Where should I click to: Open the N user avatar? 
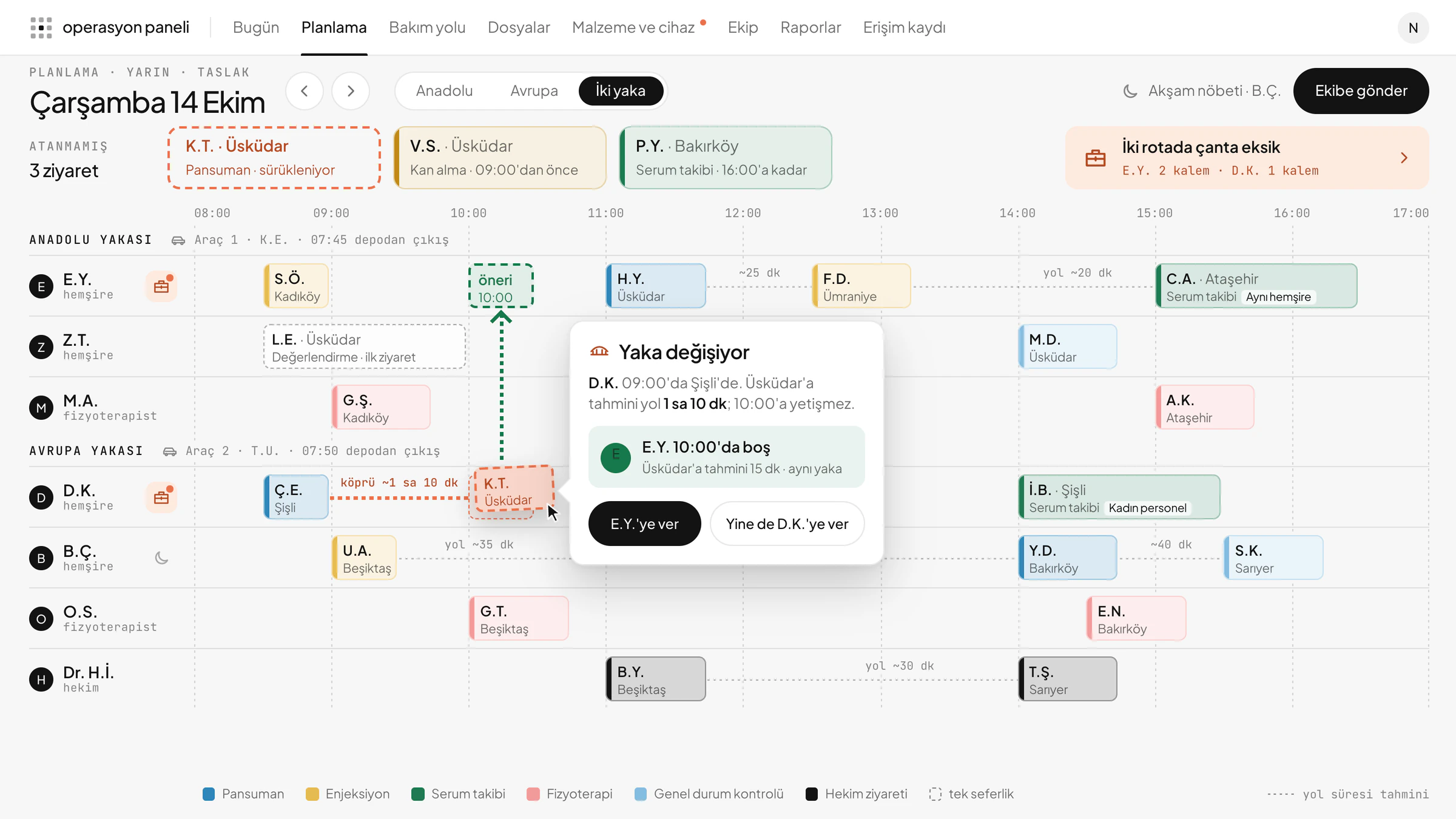1413,27
